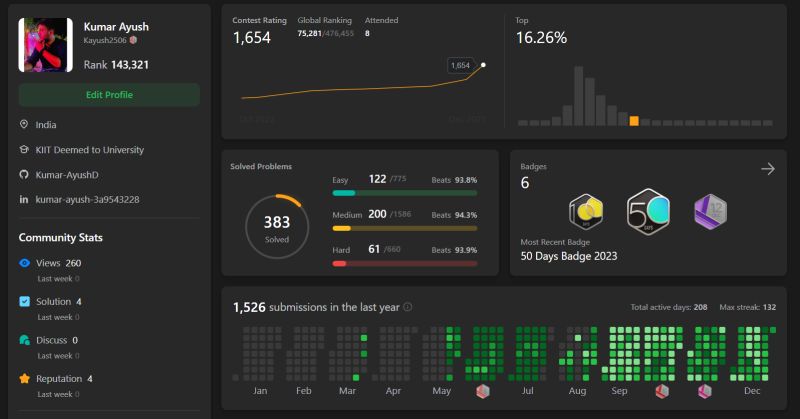Click the badge icon next to Kayush2506
The height and width of the screenshot is (419, 800).
point(133,40)
